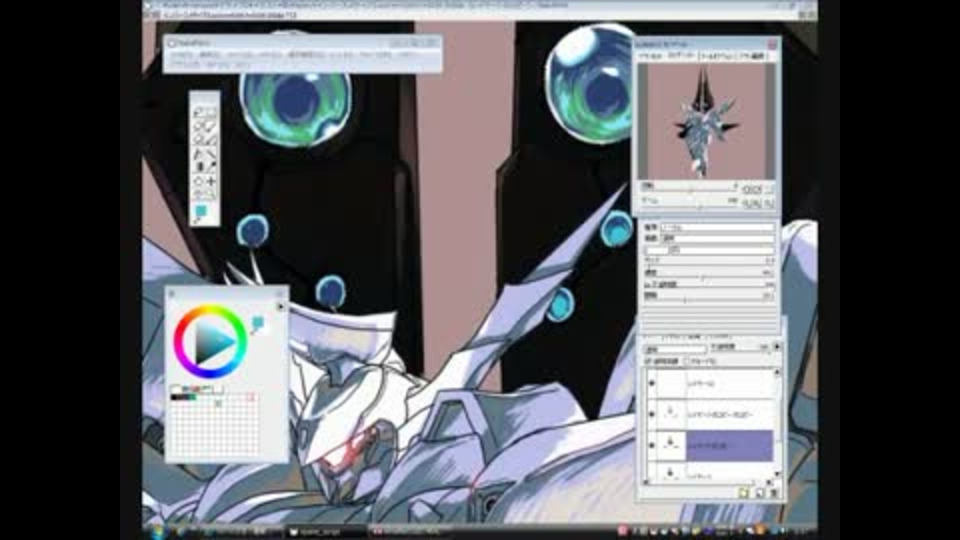This screenshot has width=960, height=540.
Task: Switch to the third tab of the navigator panel
Action: (x=717, y=56)
